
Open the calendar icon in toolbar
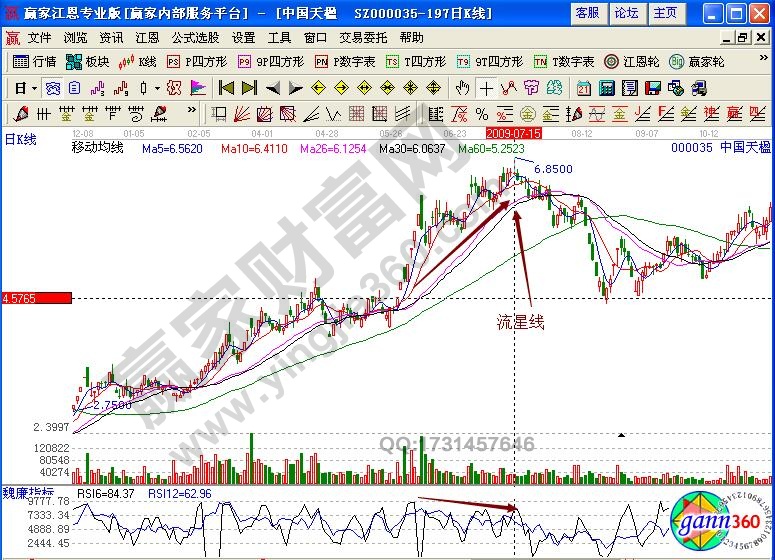[584, 87]
